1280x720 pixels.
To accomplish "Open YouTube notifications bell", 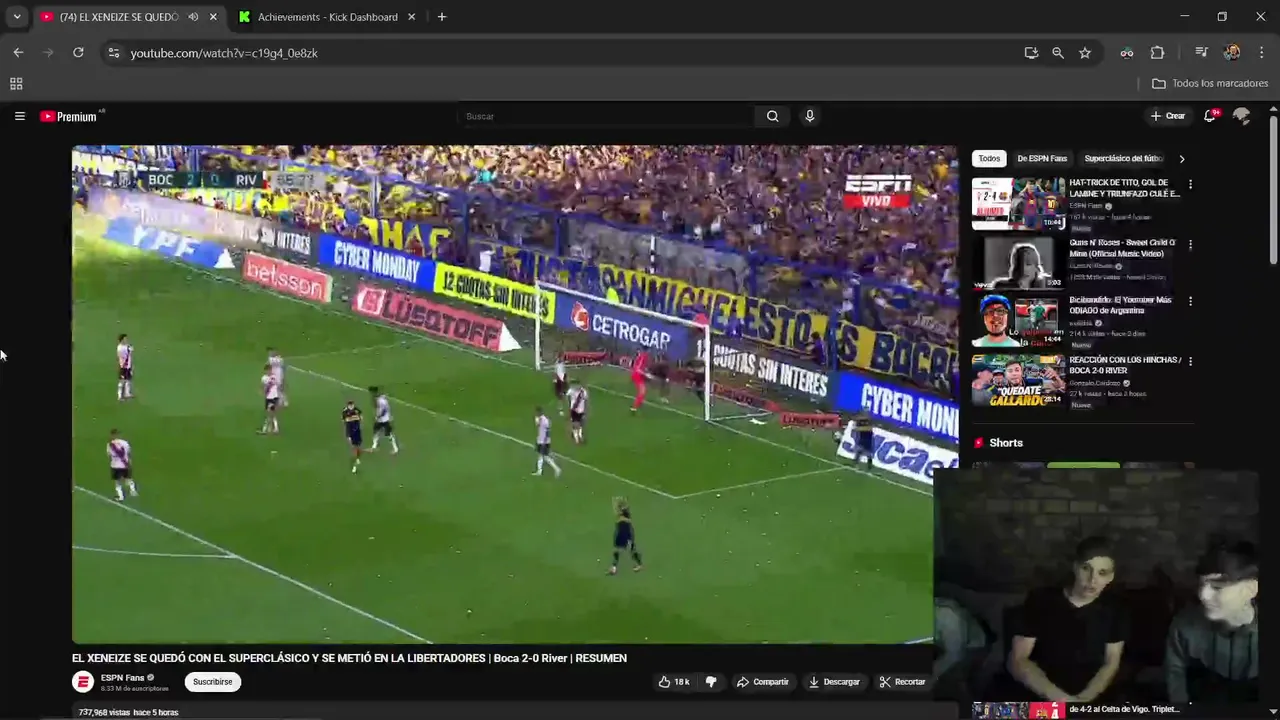I will 1210,116.
